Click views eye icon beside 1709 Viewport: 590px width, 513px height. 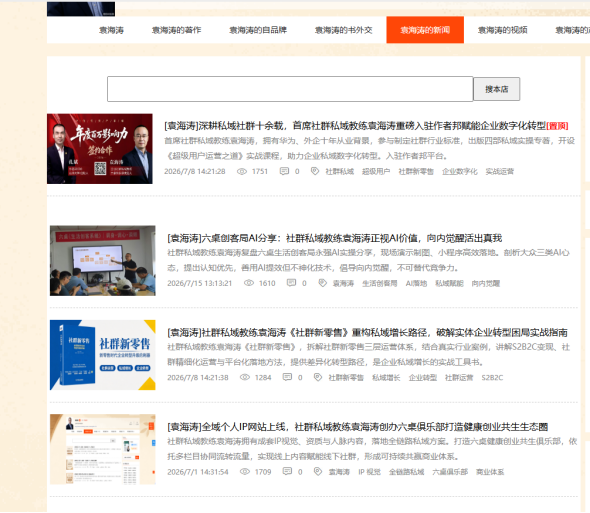pos(245,472)
